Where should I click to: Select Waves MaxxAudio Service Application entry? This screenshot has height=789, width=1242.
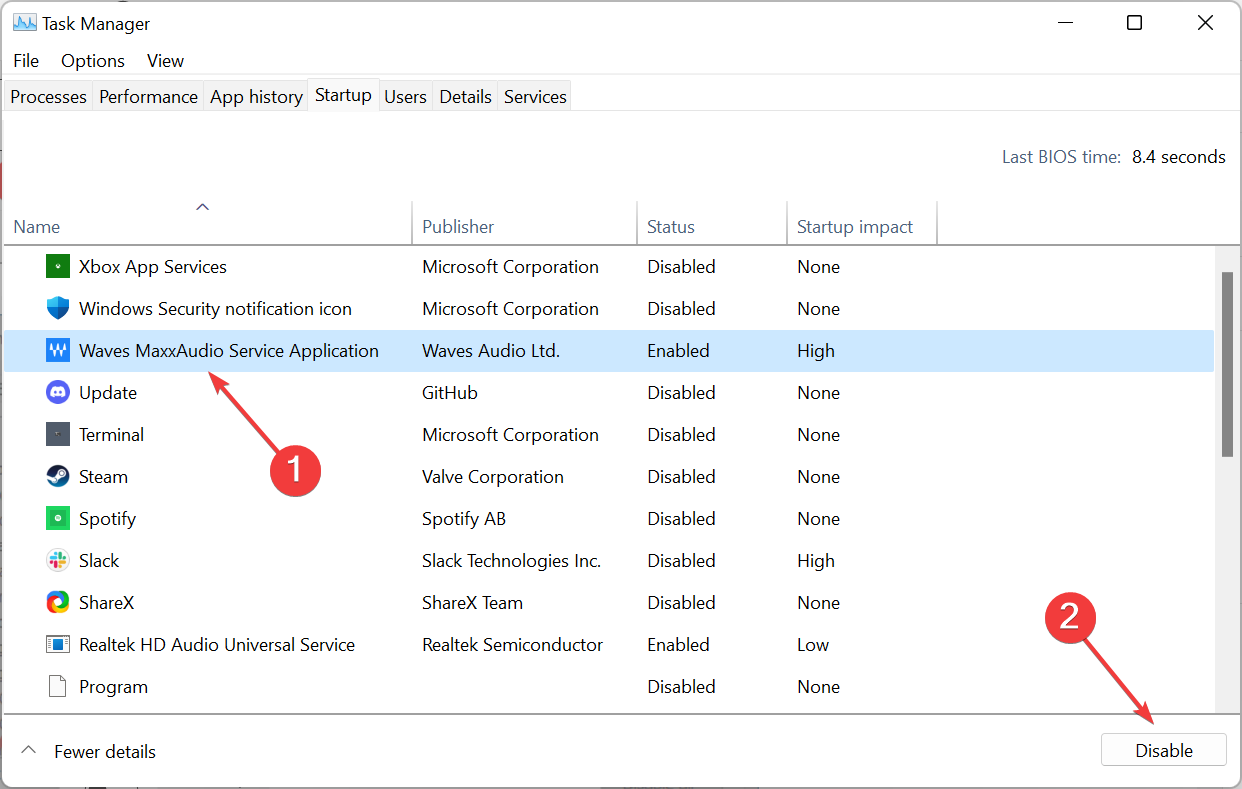[x=229, y=351]
